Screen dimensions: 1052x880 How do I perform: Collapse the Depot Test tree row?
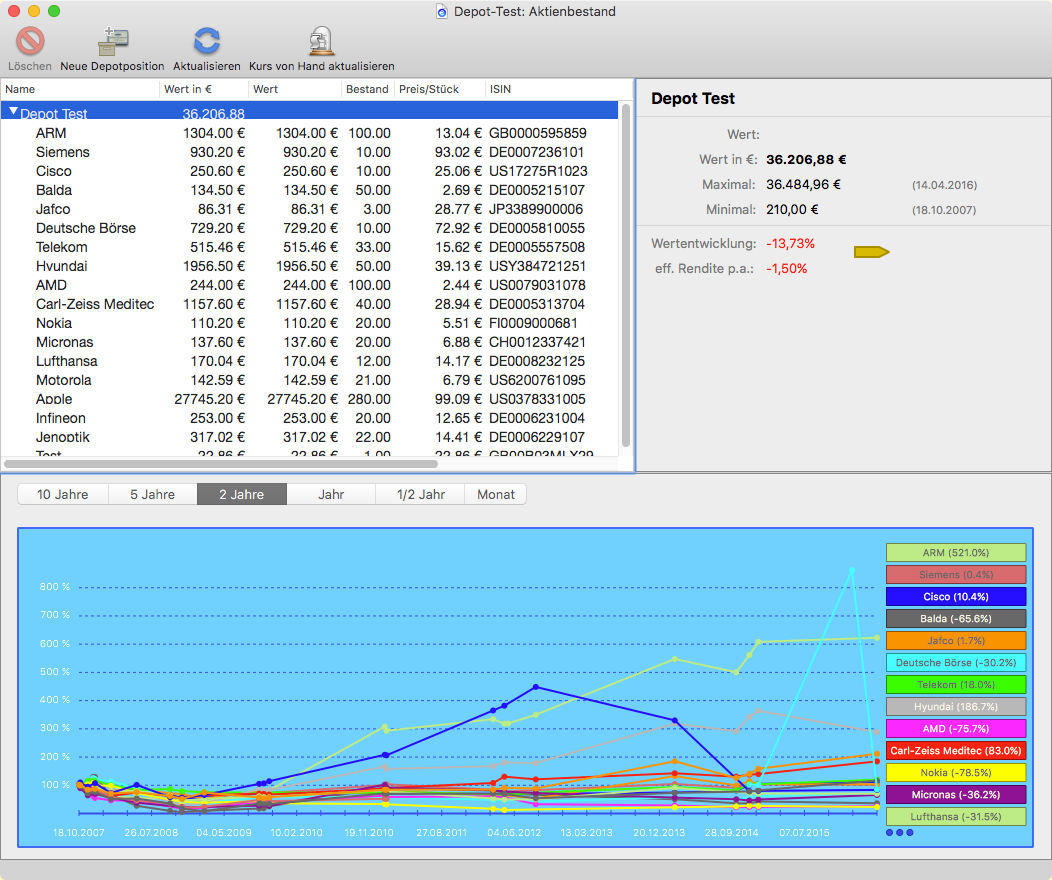coord(13,113)
